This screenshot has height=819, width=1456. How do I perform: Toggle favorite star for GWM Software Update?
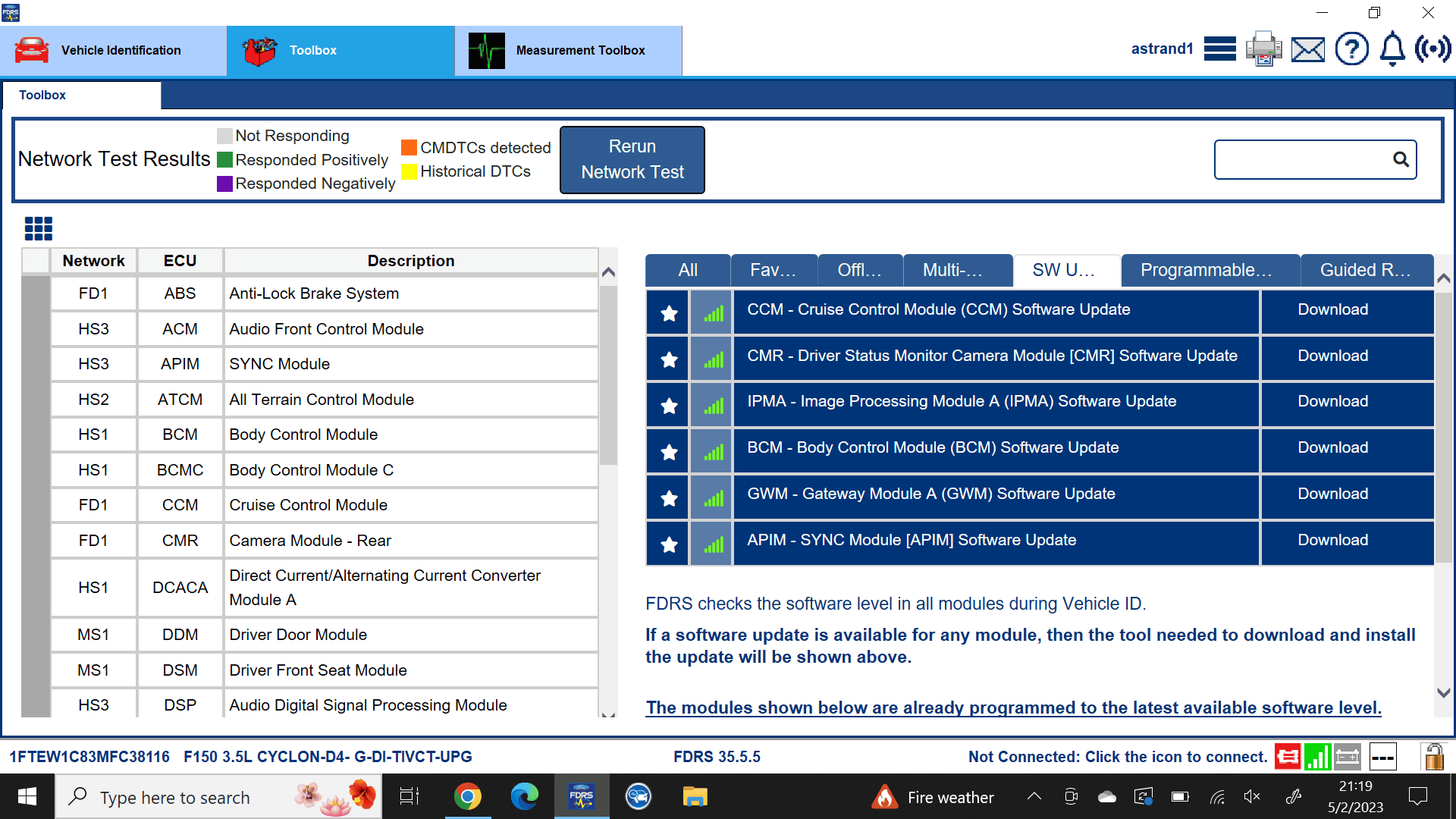669,498
